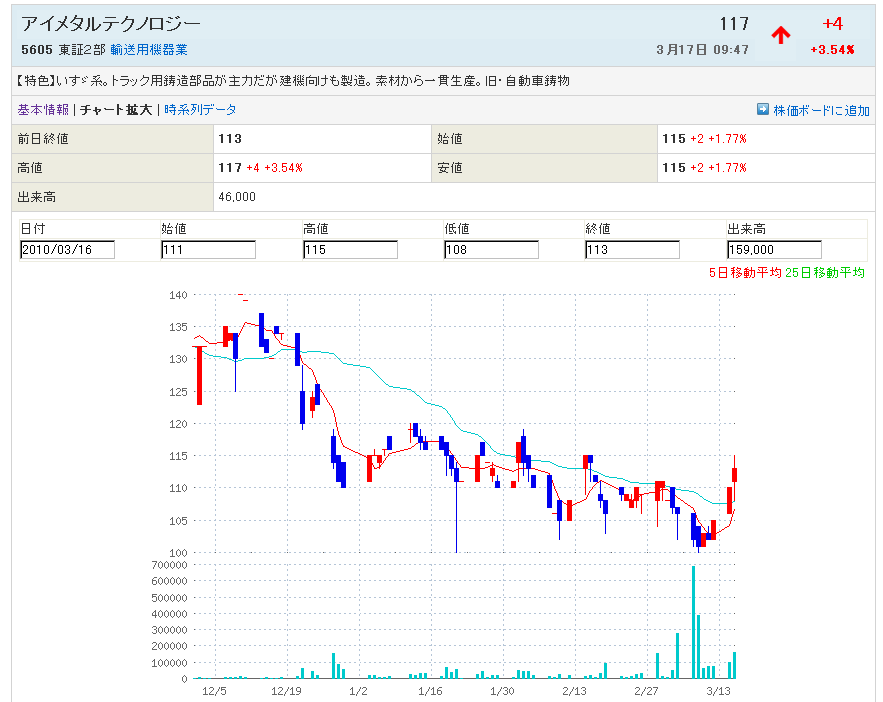Click the +3.54% change in the header

832,50
